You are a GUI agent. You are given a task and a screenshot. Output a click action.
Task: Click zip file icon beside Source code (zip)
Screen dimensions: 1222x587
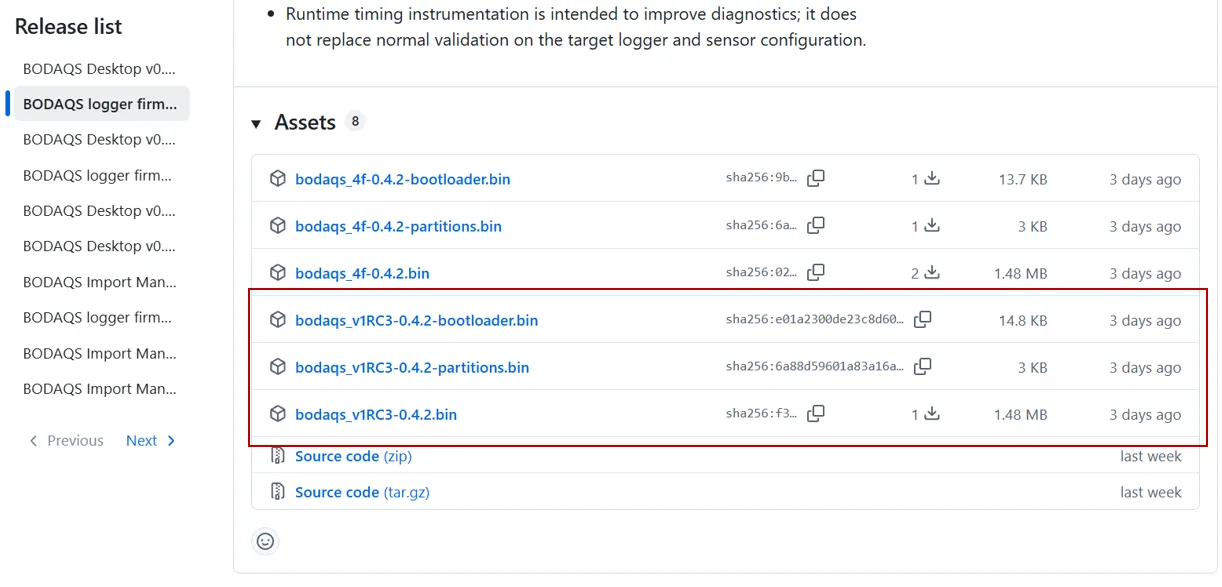[278, 456]
